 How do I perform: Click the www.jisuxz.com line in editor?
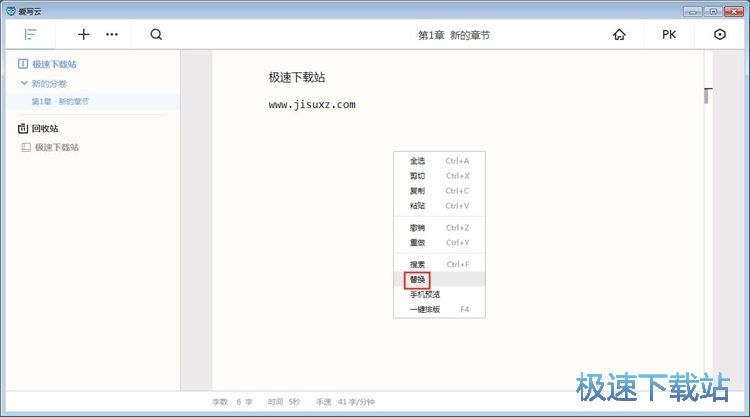click(x=312, y=105)
